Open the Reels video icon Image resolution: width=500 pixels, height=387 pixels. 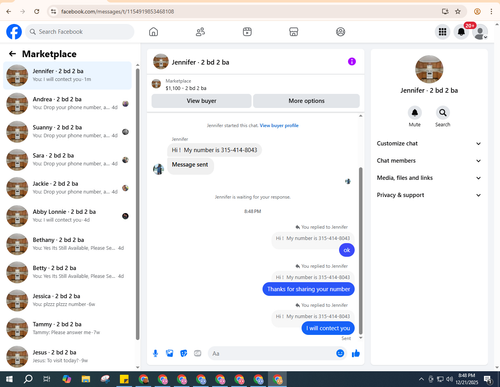click(x=247, y=32)
